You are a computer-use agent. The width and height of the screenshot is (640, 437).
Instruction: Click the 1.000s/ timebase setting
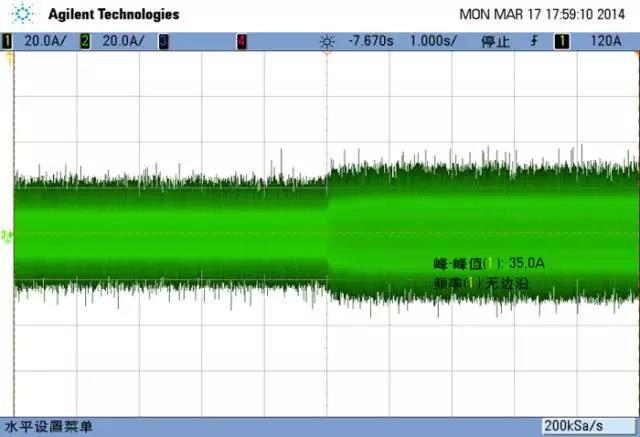click(435, 42)
